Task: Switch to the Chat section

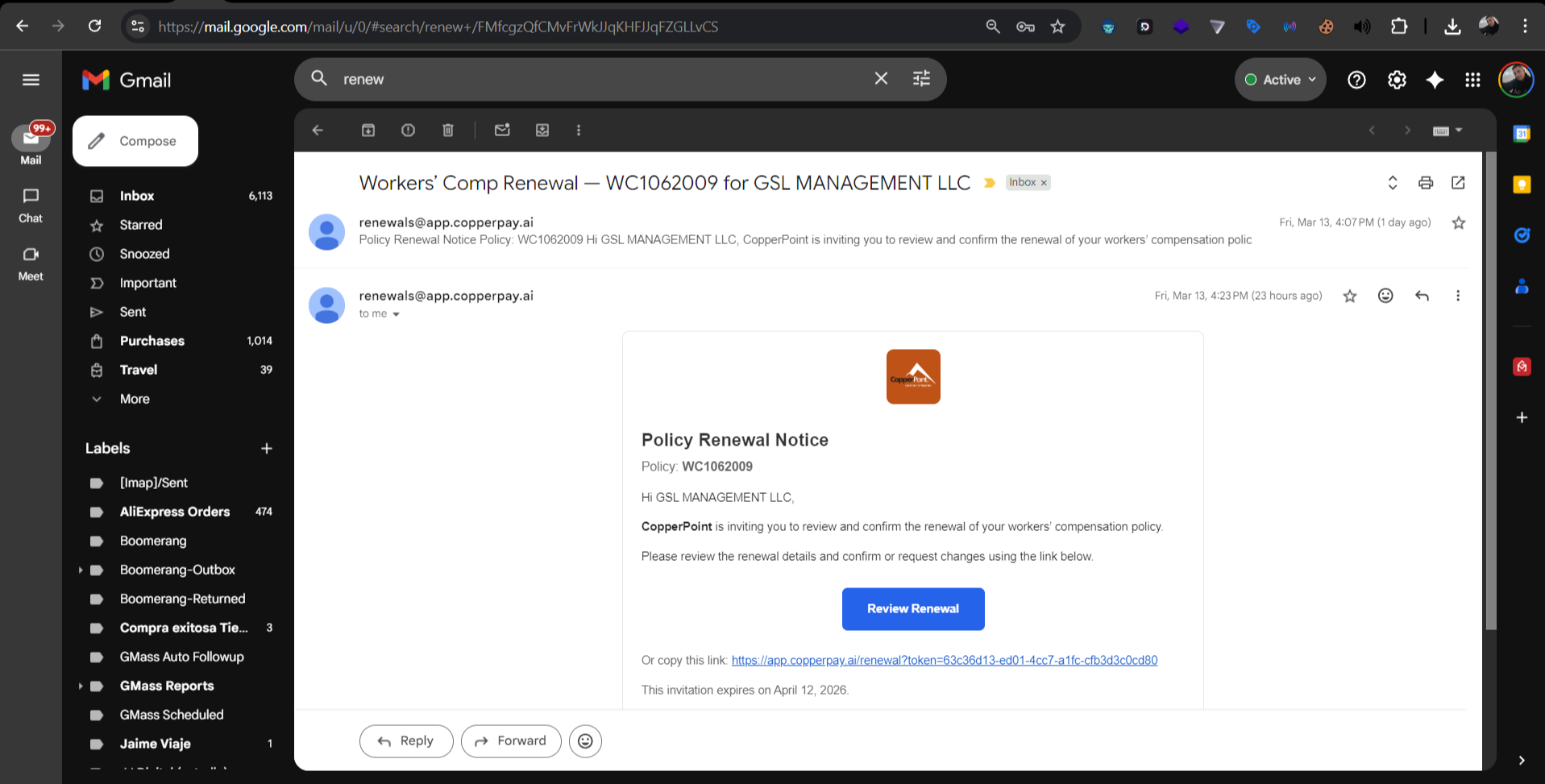Action: point(31,205)
